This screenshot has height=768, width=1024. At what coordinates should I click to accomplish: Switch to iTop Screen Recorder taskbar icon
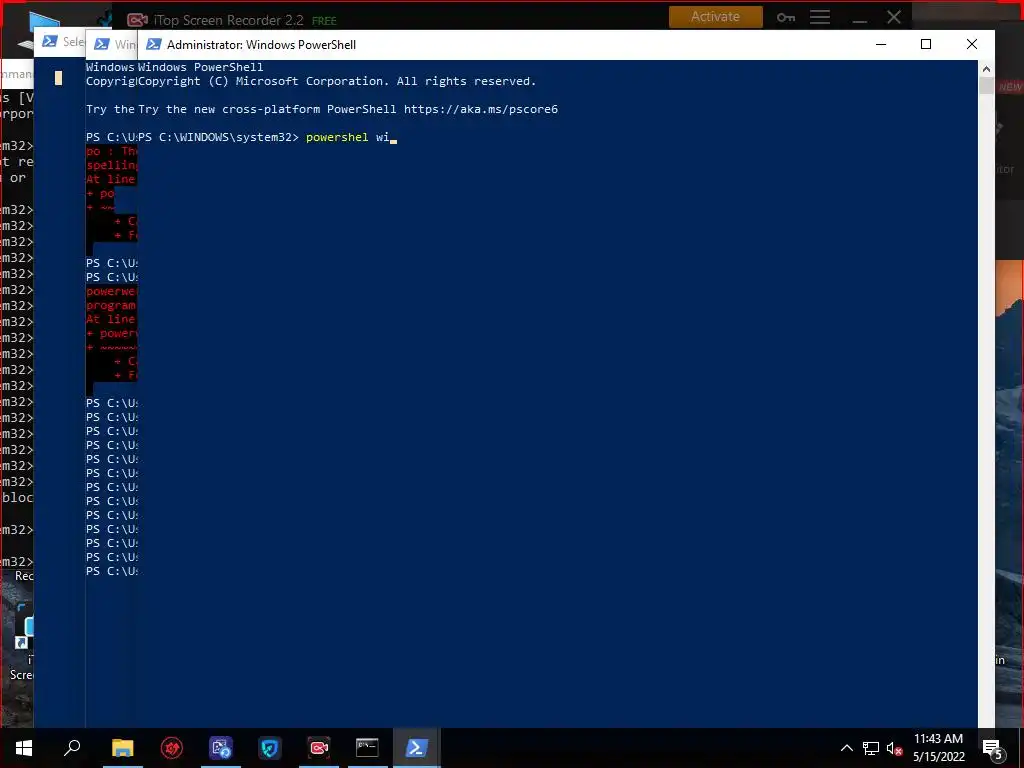tap(319, 748)
